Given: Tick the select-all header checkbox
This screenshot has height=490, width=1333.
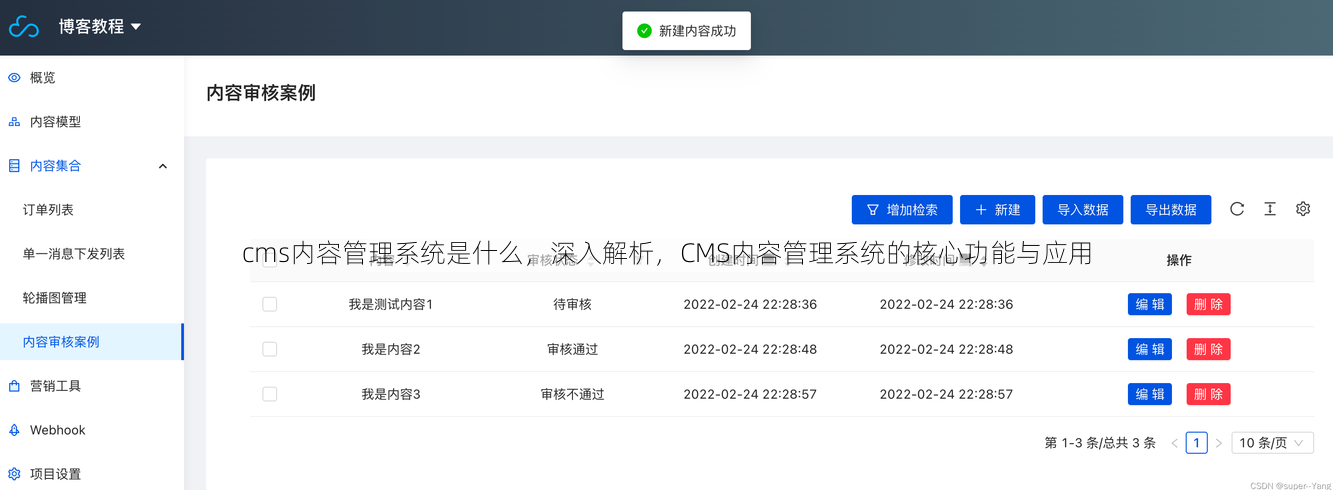Looking at the screenshot, I should point(270,260).
